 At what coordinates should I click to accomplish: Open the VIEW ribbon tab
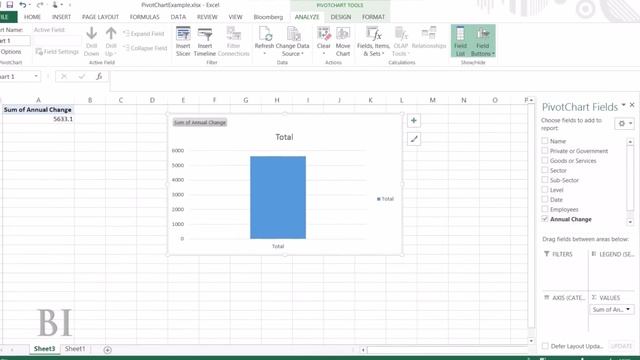pos(236,17)
